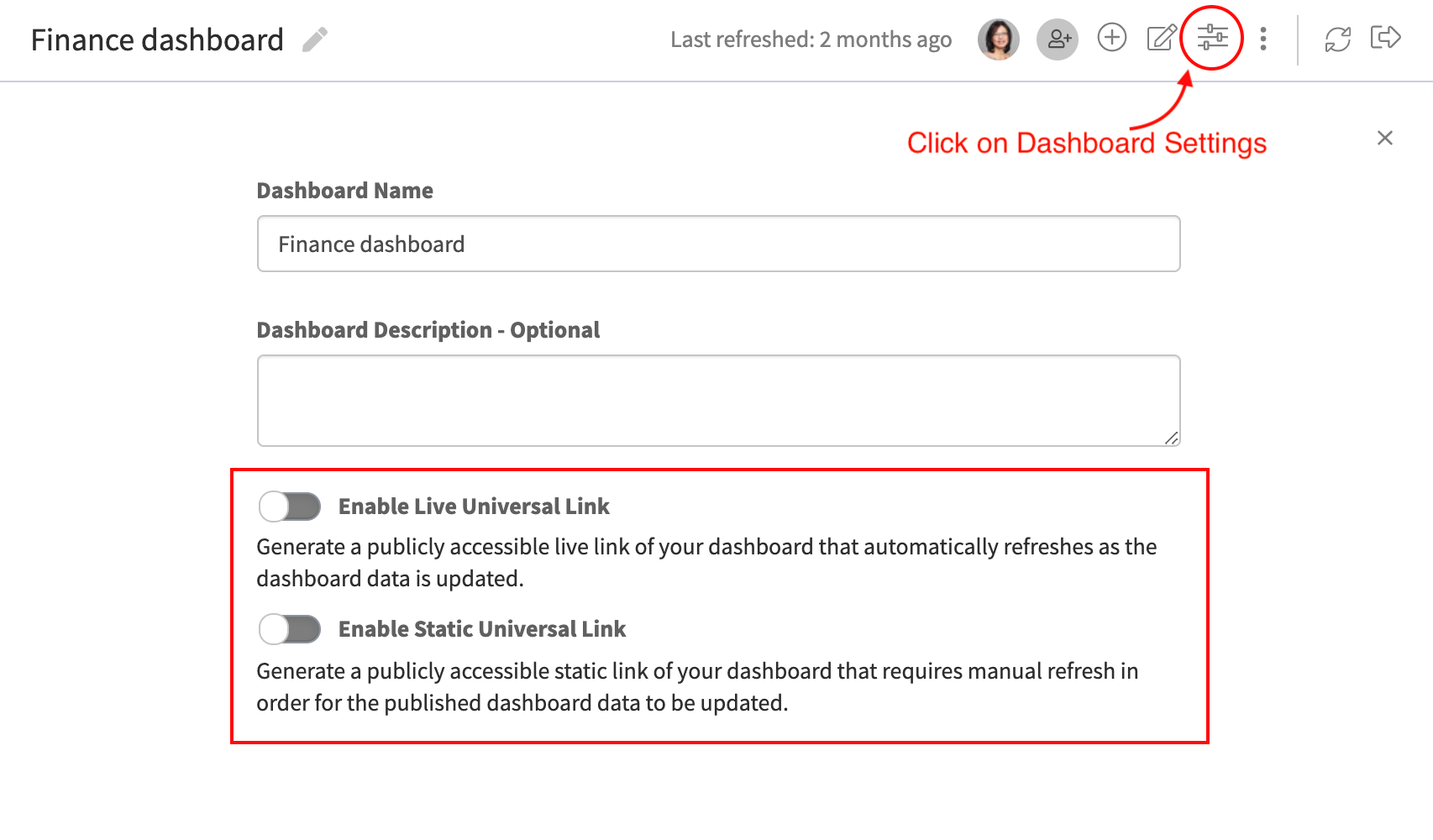1433x840 pixels.
Task: Open the edit dashboard icon
Action: (1163, 38)
